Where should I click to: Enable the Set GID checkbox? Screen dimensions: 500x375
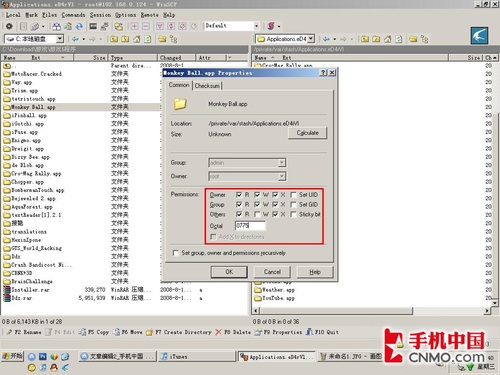pos(293,204)
